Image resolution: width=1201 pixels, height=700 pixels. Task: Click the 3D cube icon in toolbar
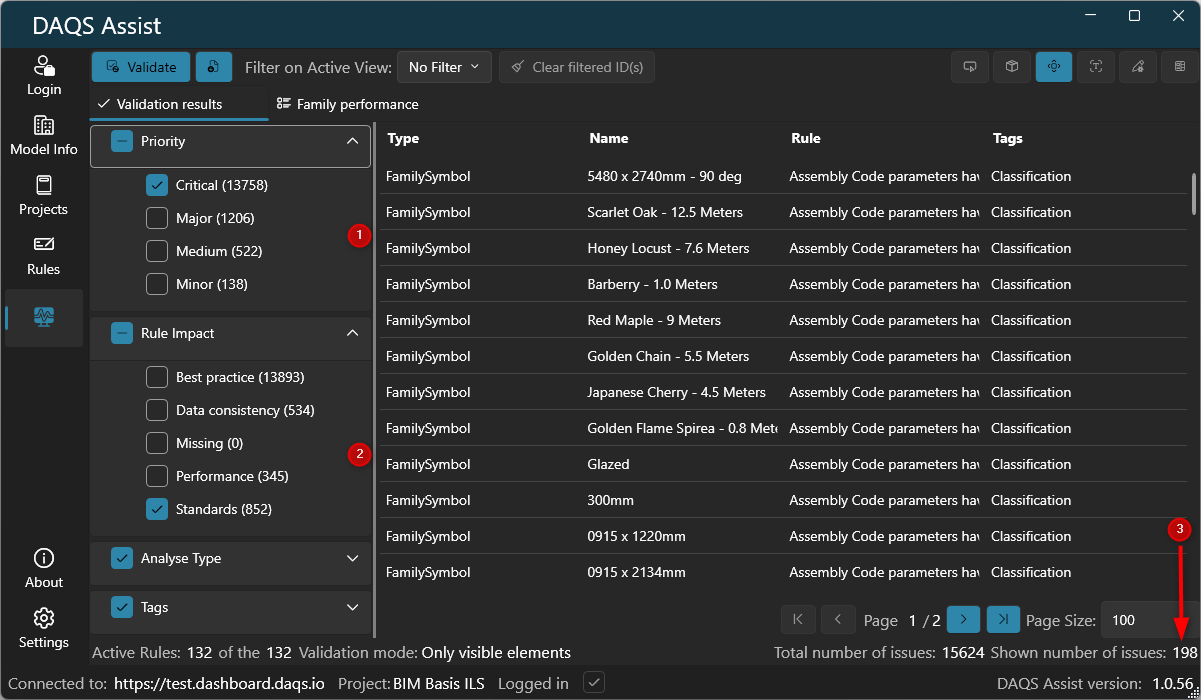[1012, 67]
